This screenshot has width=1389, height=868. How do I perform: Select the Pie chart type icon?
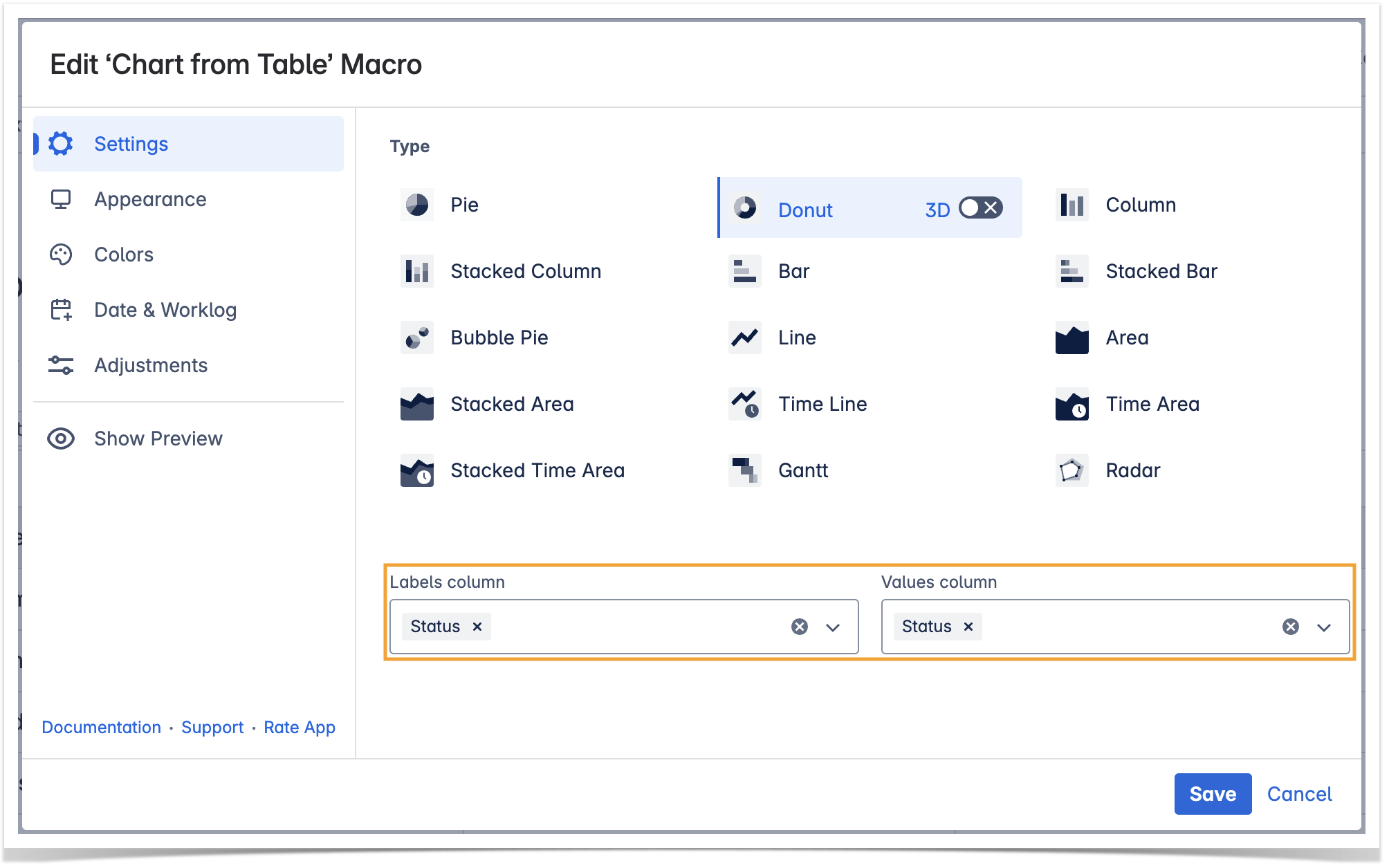click(416, 205)
